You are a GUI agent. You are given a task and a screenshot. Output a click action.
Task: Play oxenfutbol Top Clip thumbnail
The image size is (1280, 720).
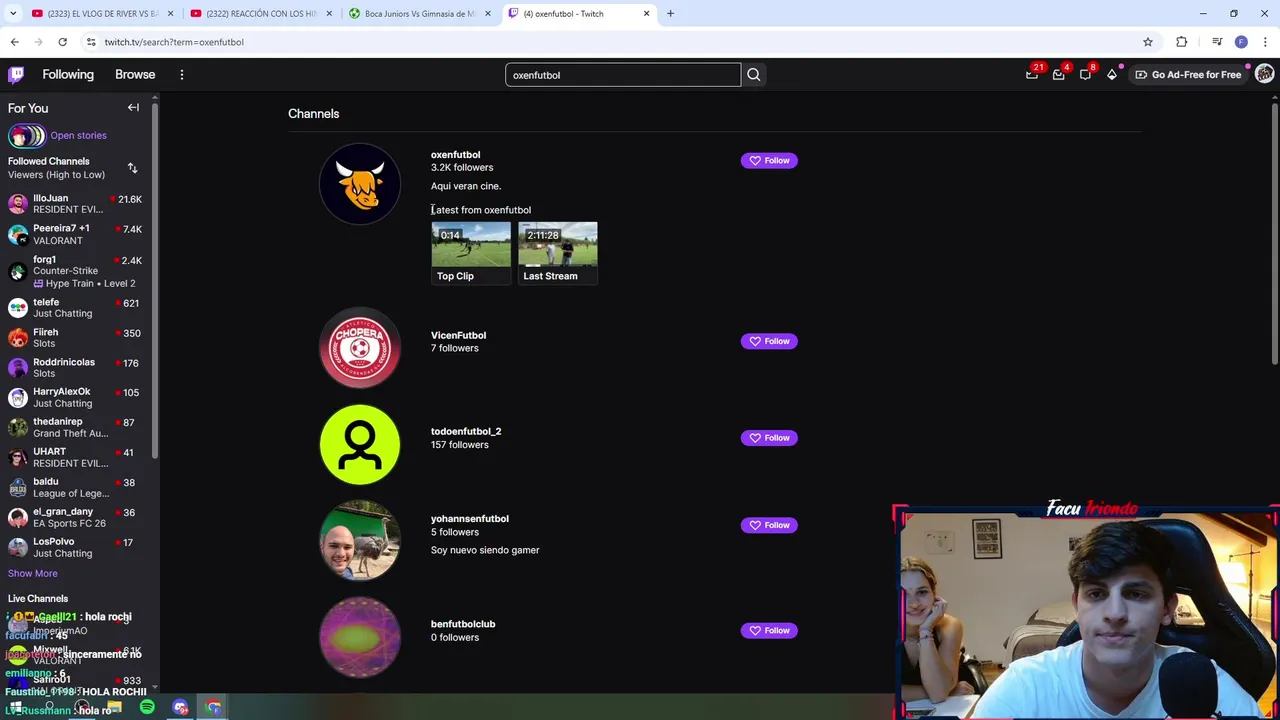471,253
